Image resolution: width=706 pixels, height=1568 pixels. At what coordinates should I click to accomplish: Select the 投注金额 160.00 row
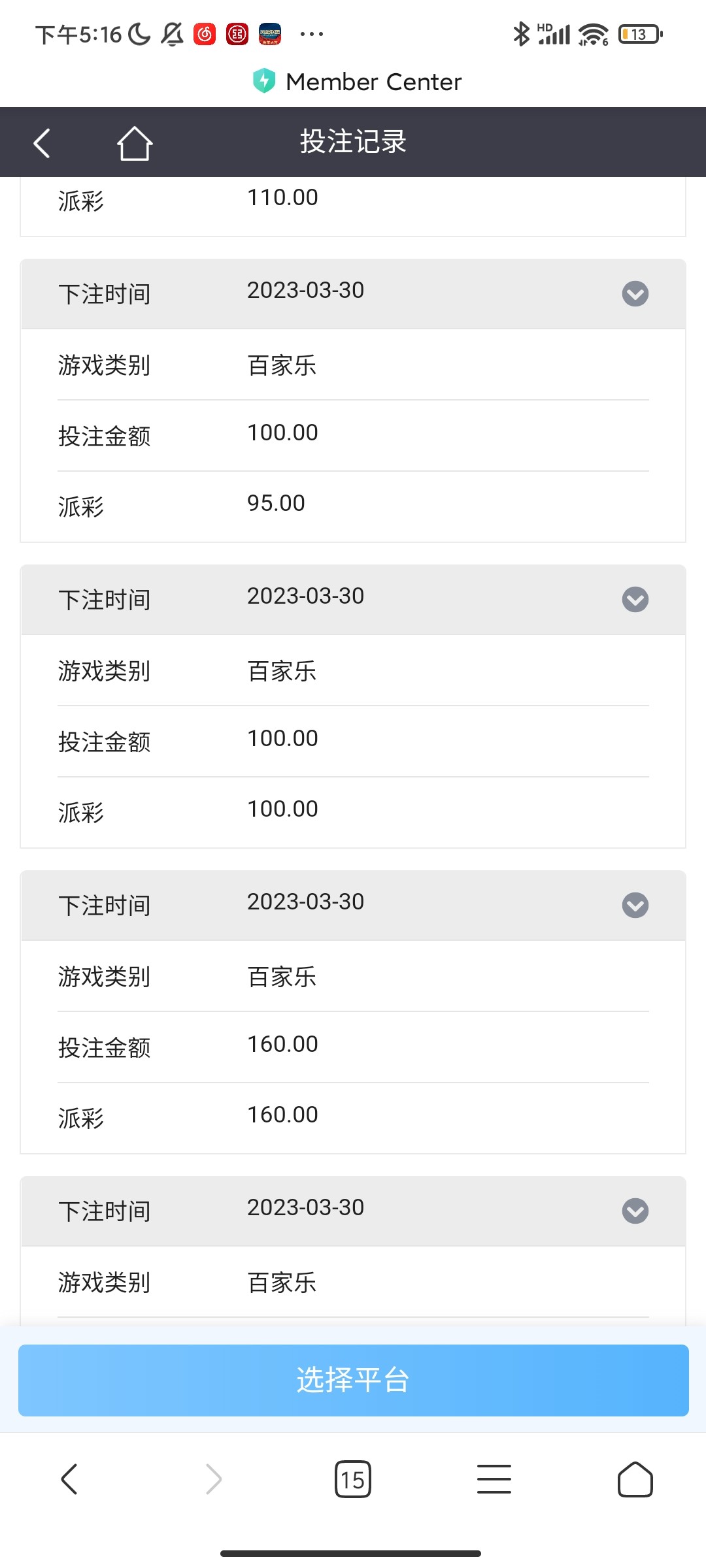click(353, 1045)
